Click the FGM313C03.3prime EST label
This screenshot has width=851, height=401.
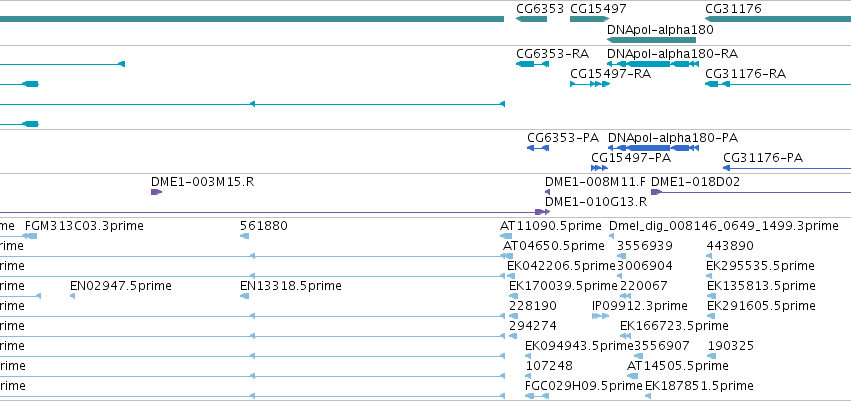tap(84, 226)
